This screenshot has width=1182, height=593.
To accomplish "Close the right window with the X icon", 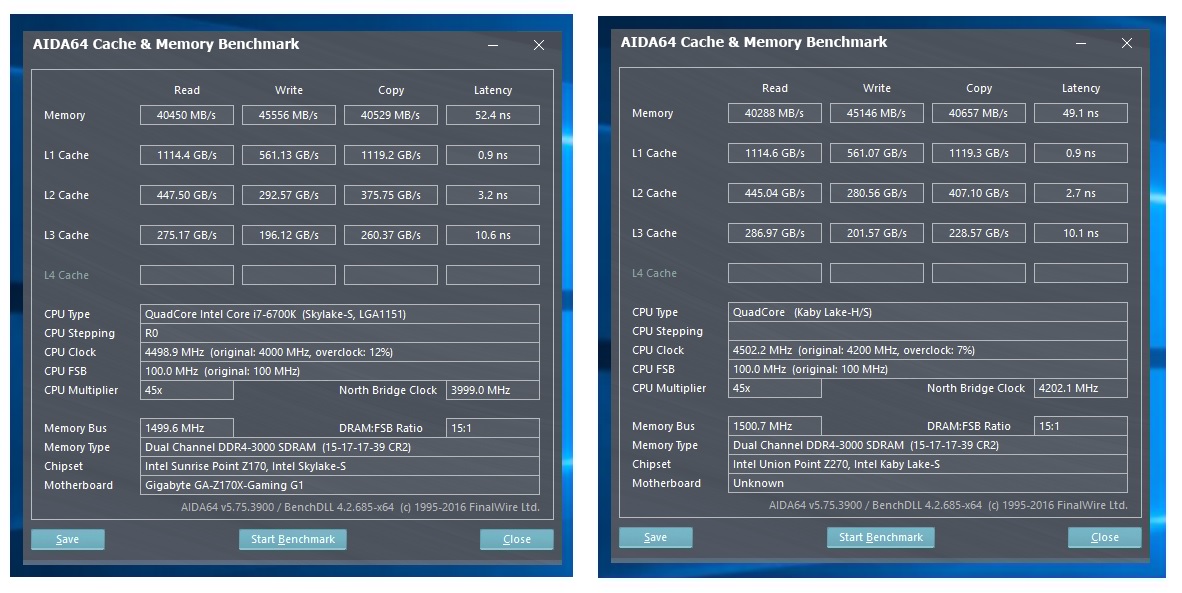I will pos(1127,43).
